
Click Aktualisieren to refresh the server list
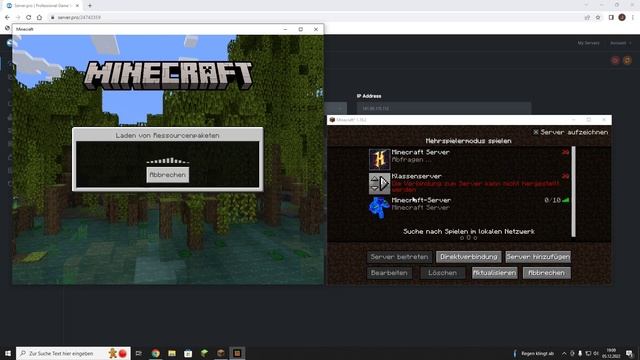point(494,273)
